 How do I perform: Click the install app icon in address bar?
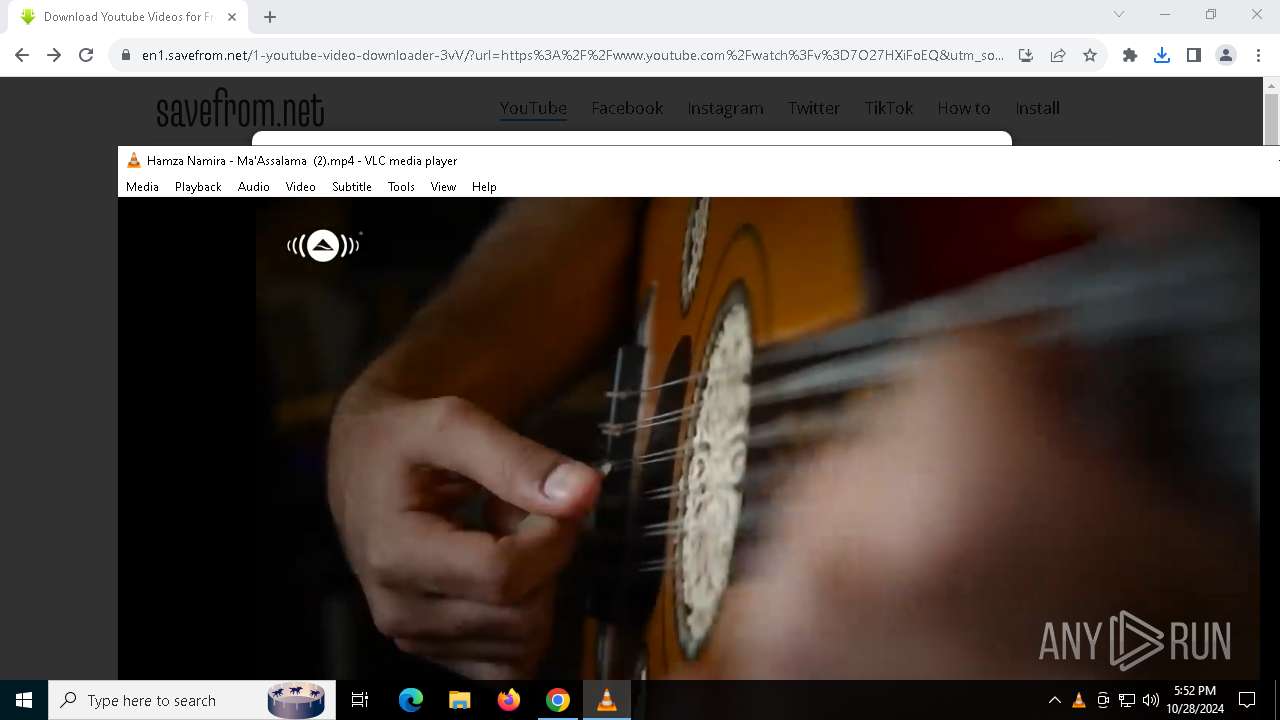coord(1026,56)
